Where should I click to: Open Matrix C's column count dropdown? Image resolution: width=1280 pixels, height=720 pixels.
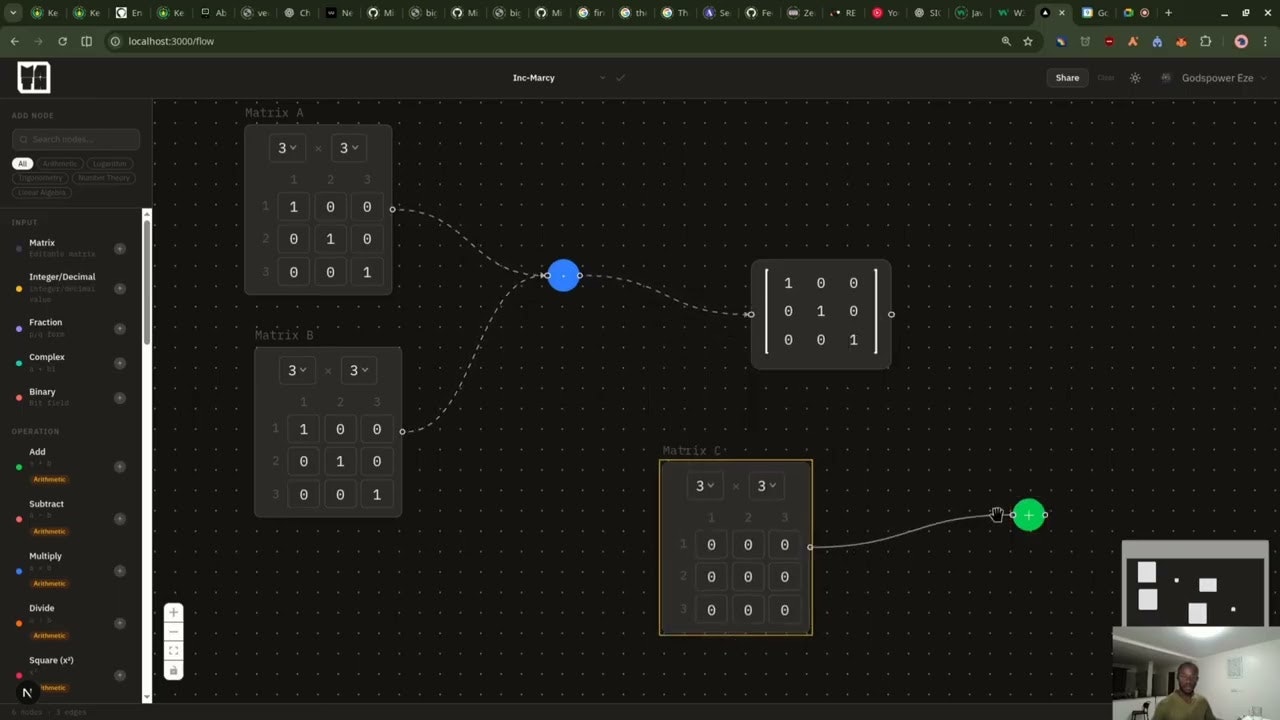point(766,485)
